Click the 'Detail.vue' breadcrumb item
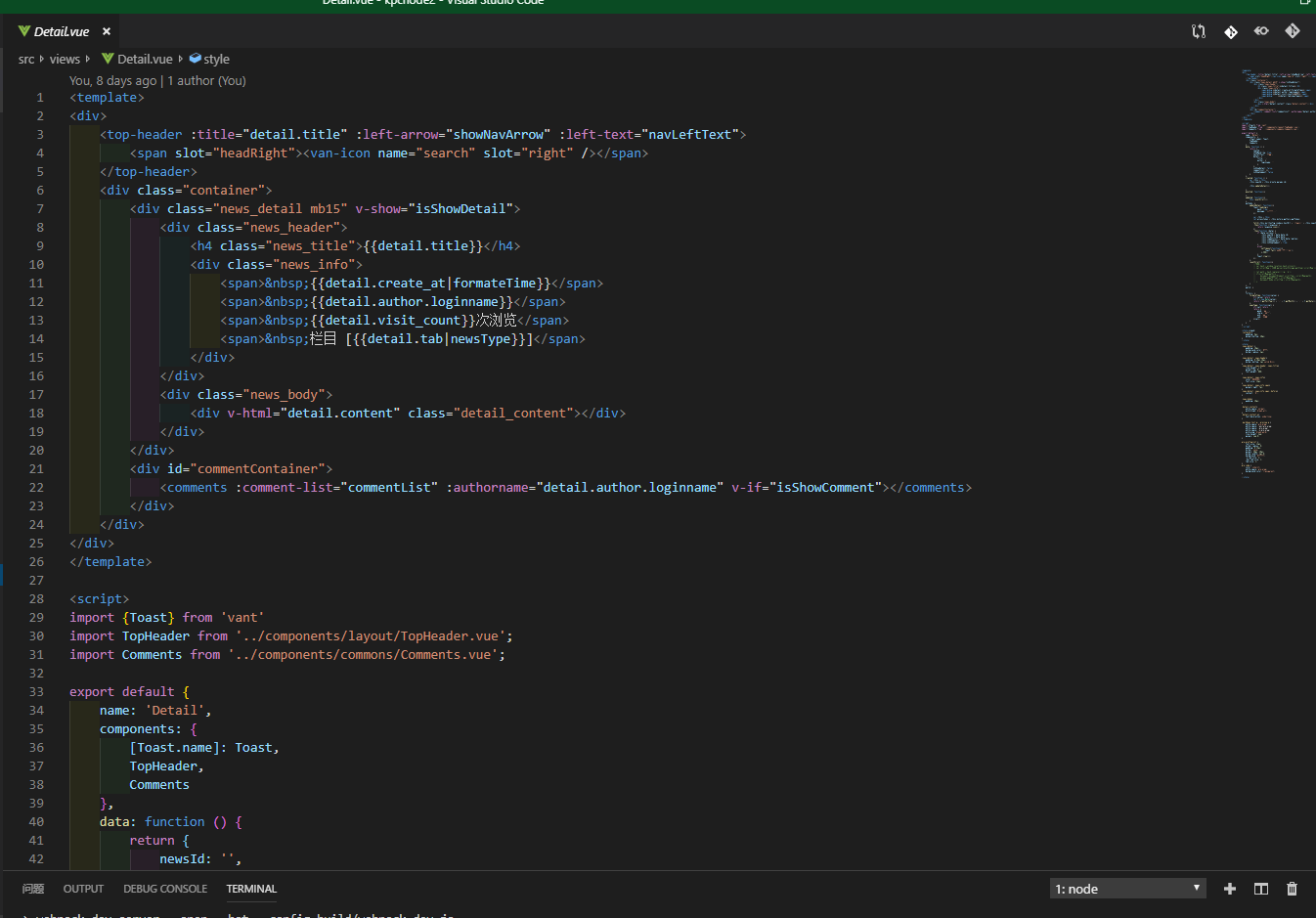 tap(145, 59)
